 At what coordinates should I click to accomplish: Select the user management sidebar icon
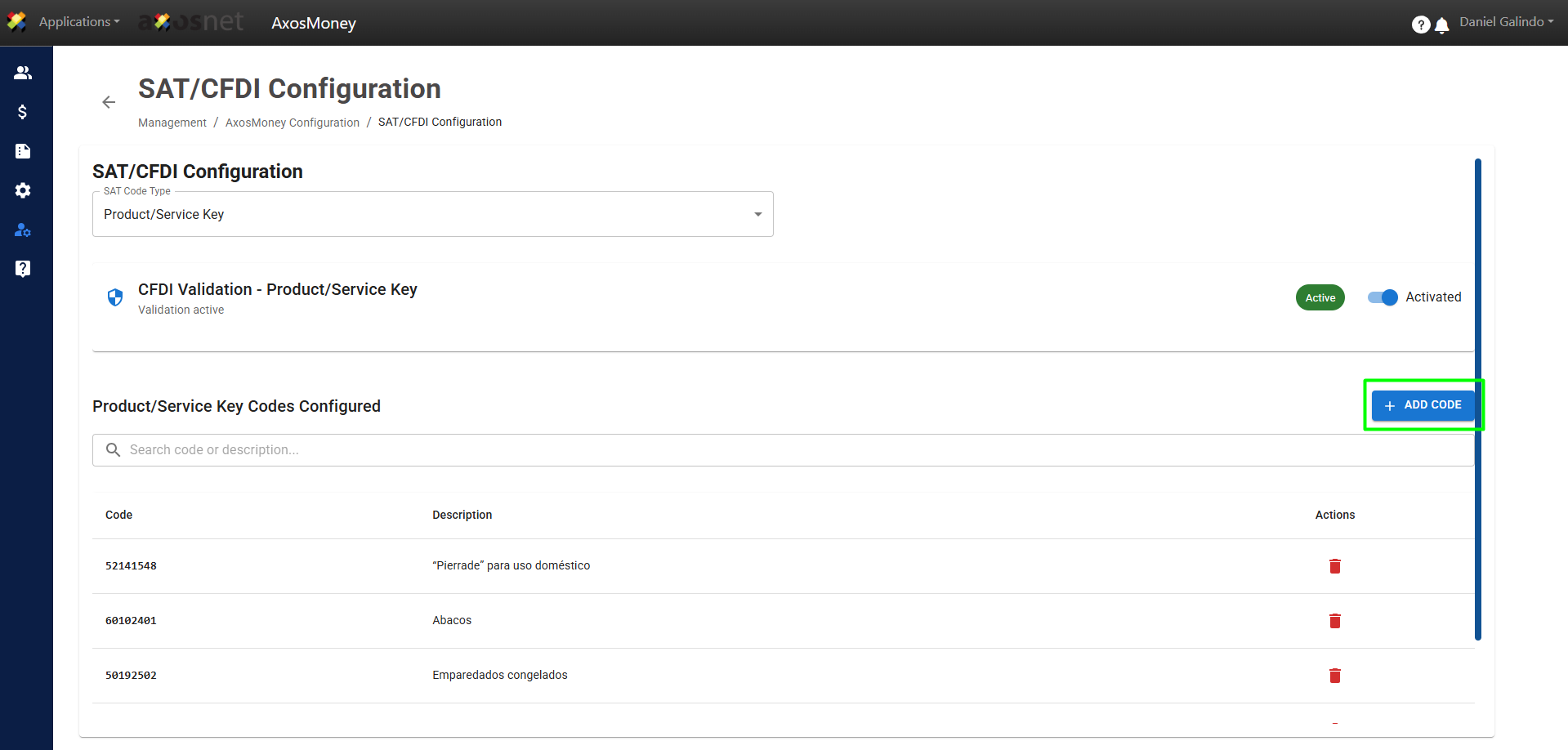pos(23,230)
